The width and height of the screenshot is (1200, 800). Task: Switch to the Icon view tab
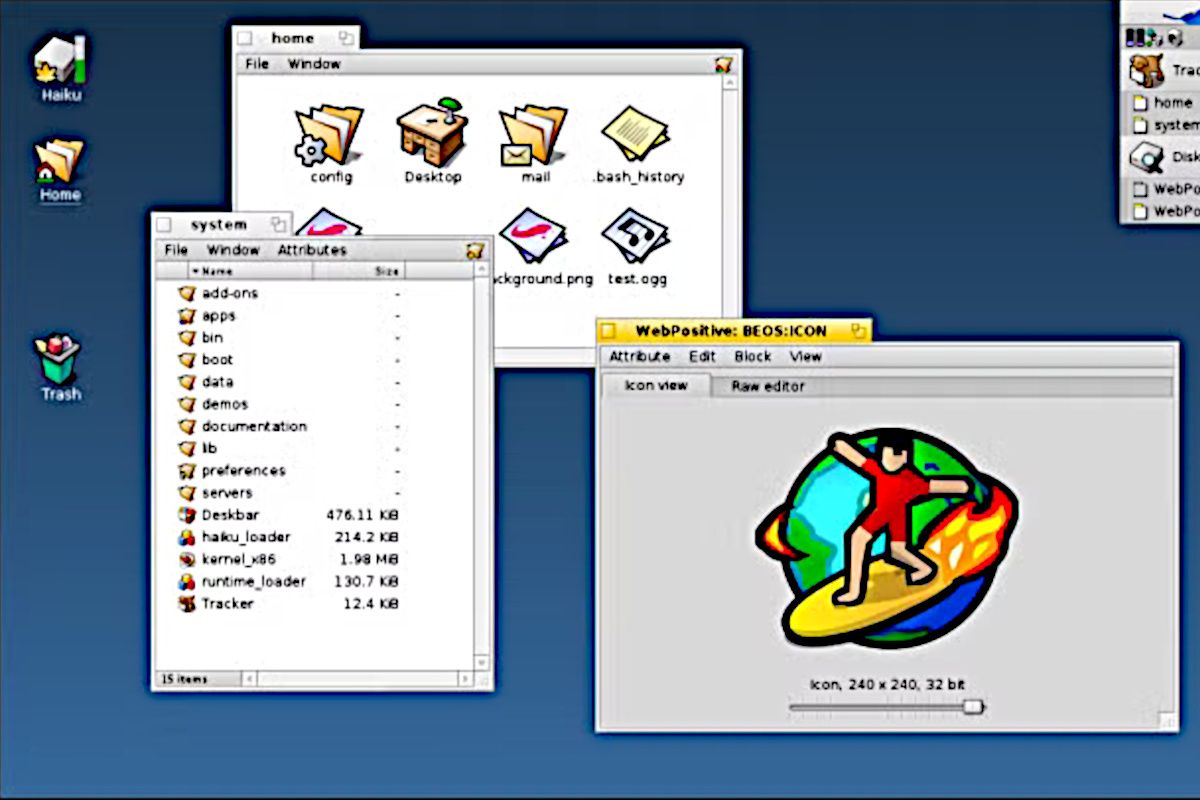click(x=656, y=385)
